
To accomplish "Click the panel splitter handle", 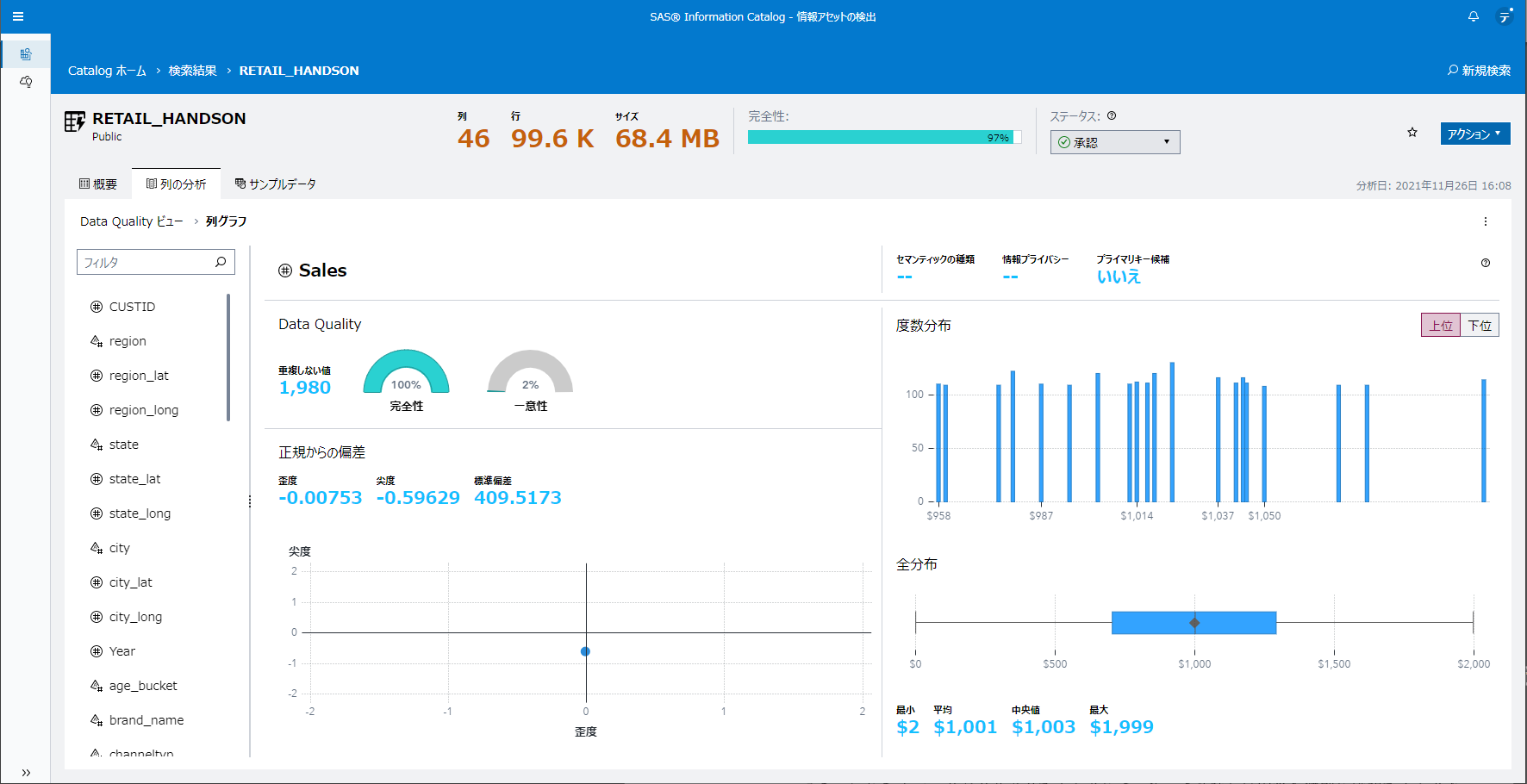I will (250, 501).
